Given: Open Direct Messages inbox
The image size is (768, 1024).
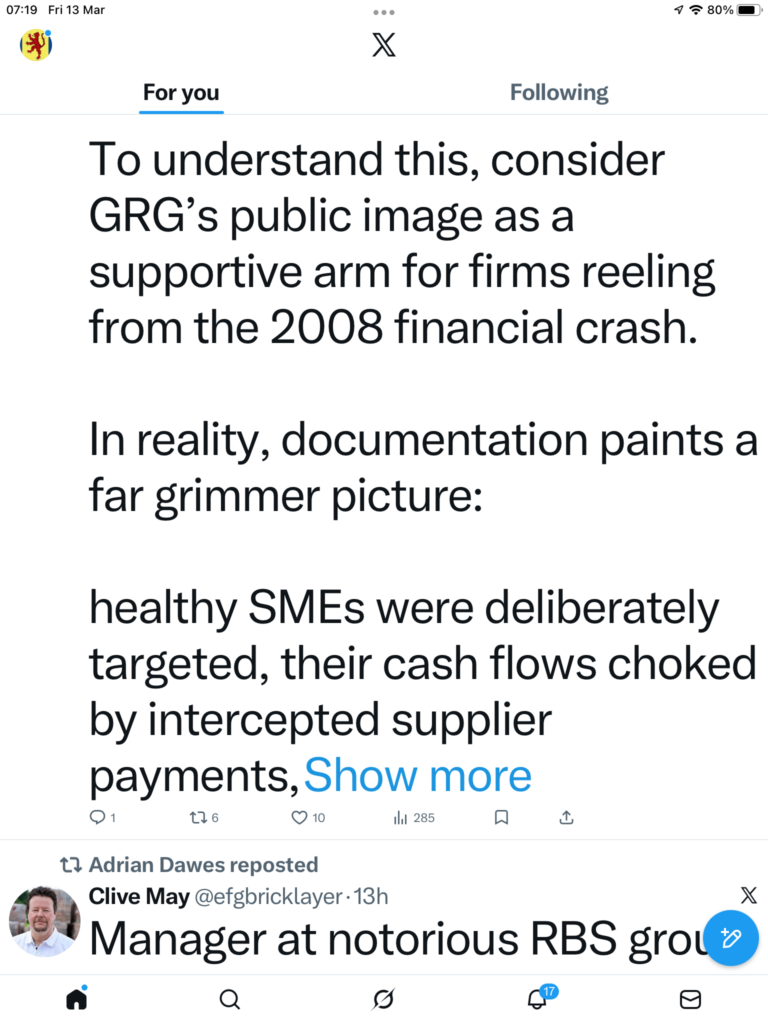Looking at the screenshot, I should [690, 998].
